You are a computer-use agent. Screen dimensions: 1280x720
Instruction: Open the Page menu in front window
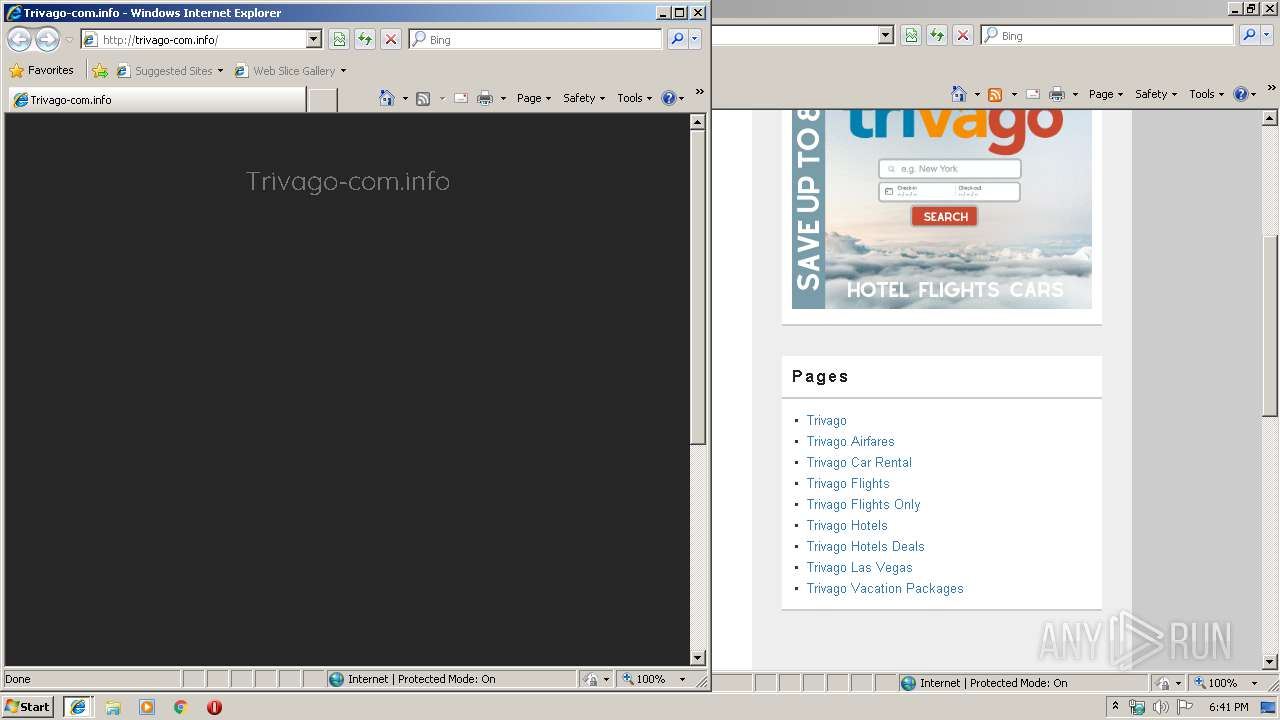(x=534, y=98)
